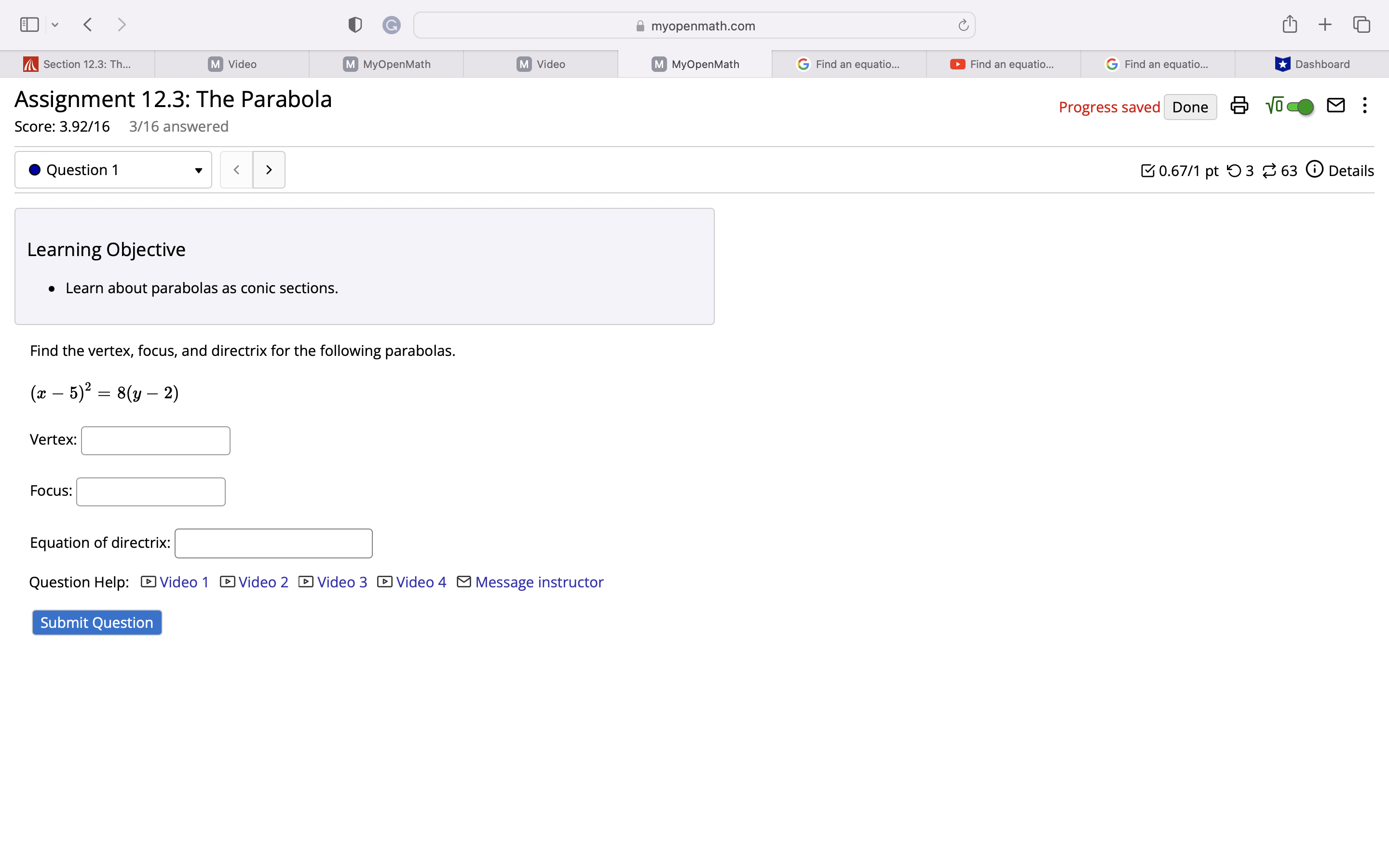Screen dimensions: 1389x868
Task: Click the Submit Question button
Action: coord(97,622)
